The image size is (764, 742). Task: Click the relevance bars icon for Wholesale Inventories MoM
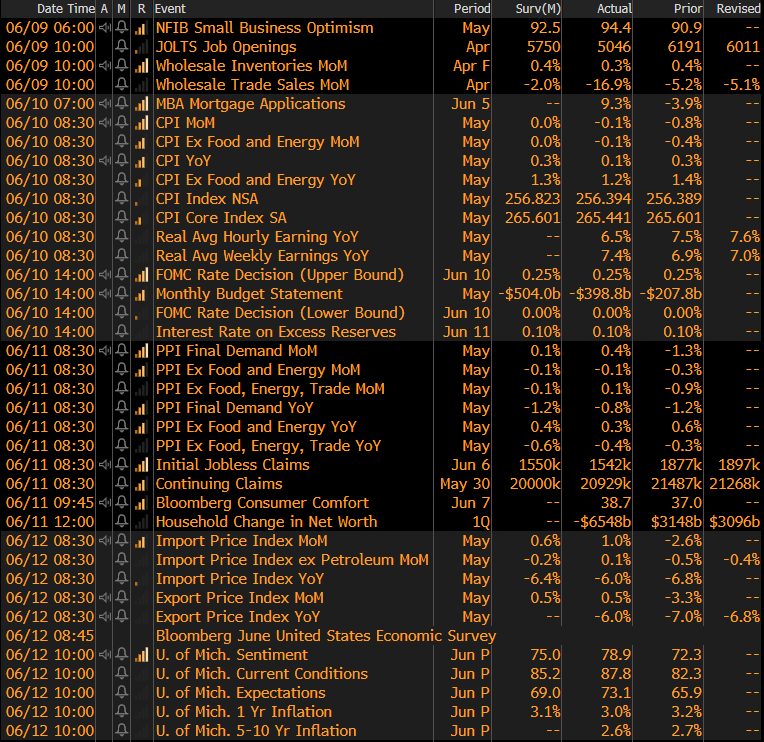(141, 66)
